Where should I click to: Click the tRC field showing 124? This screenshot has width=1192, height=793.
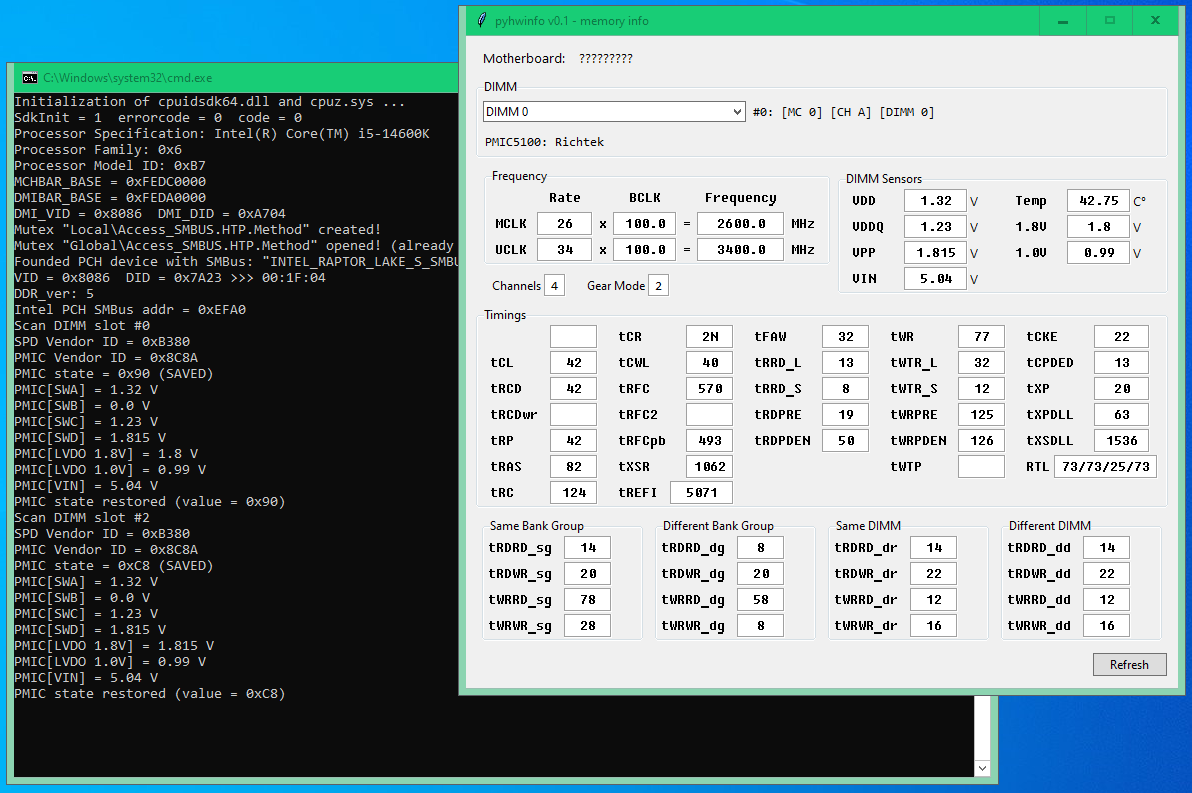pos(573,492)
